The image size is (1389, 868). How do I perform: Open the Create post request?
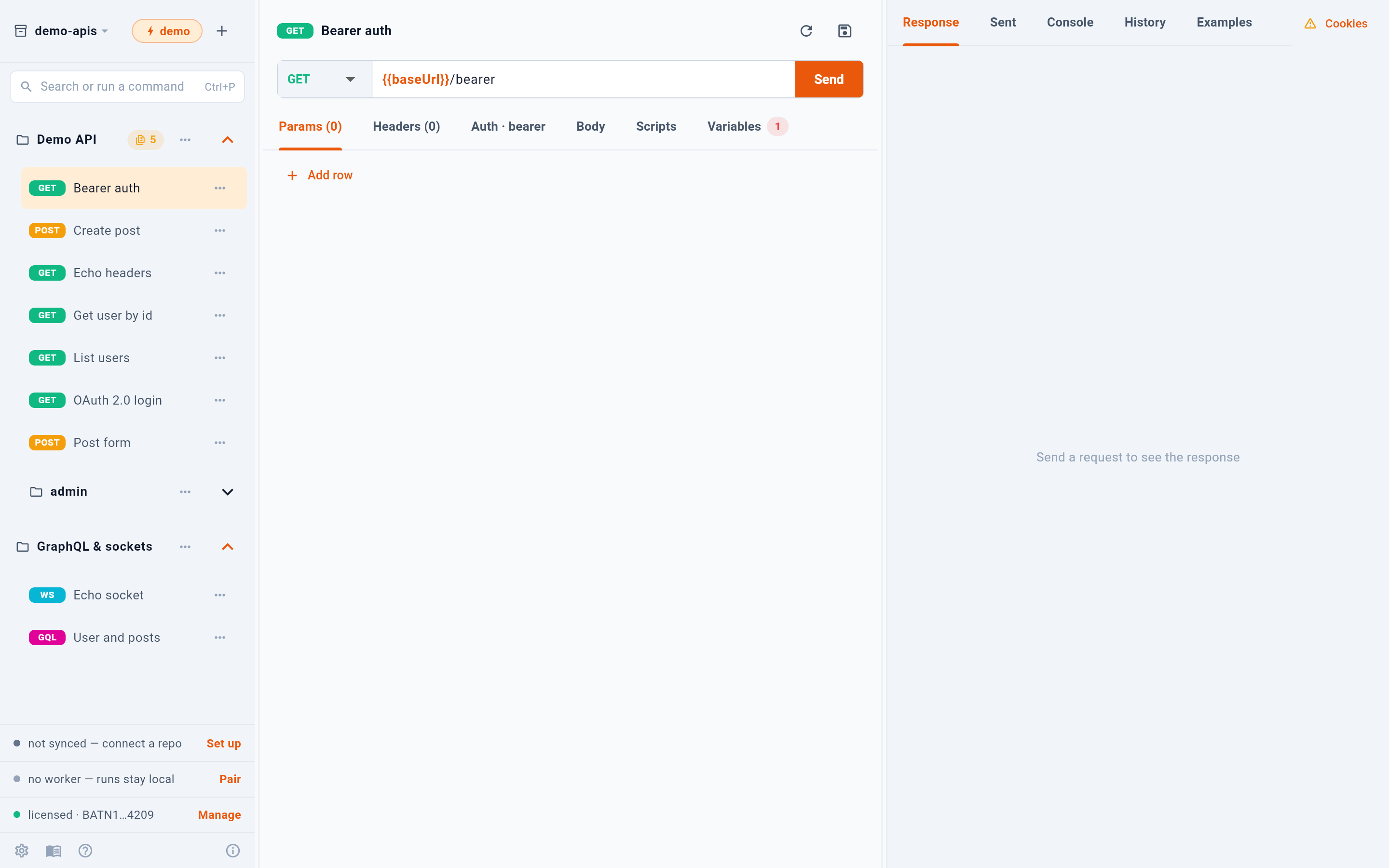[x=134, y=231]
